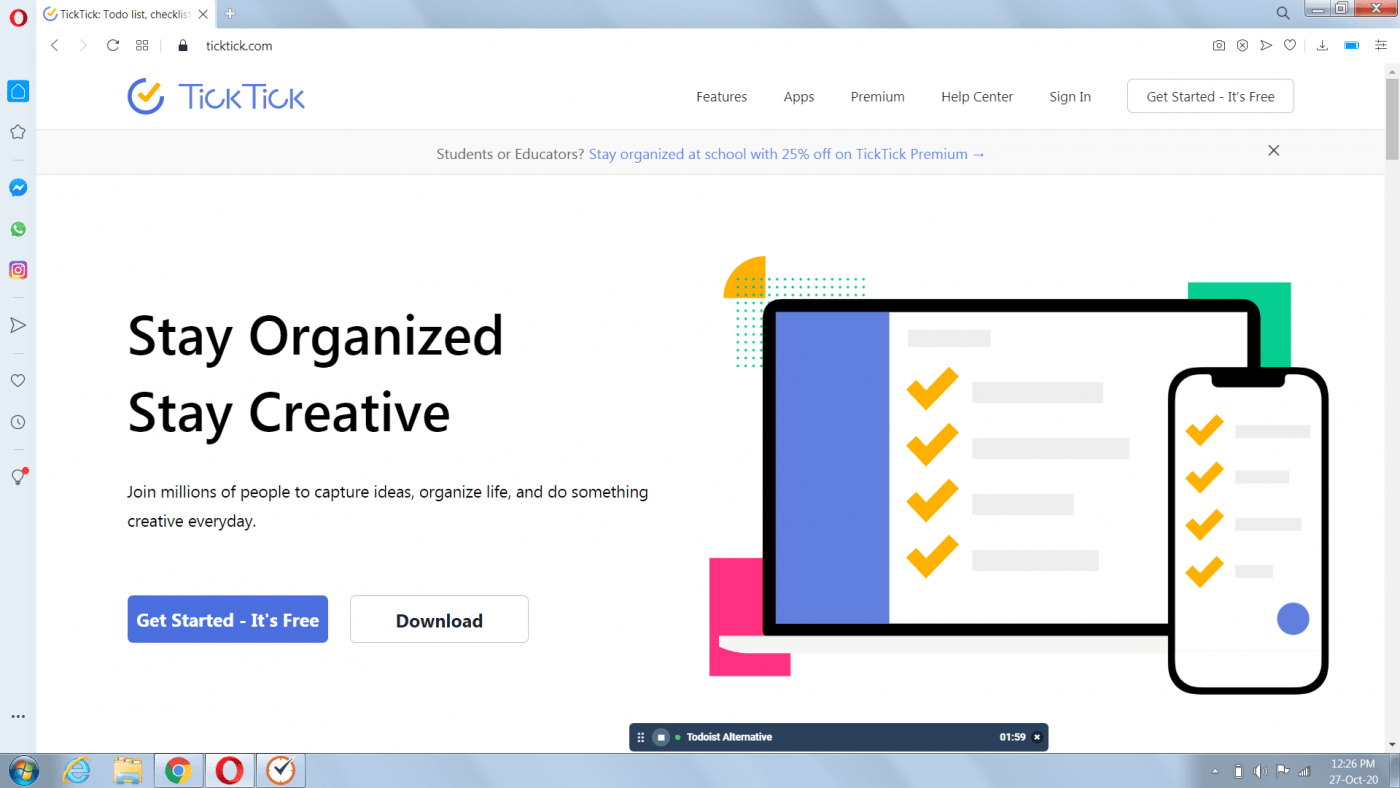Screen dimensions: 1400x788
Task: Open the Opera main menu logo
Action: pos(18,17)
